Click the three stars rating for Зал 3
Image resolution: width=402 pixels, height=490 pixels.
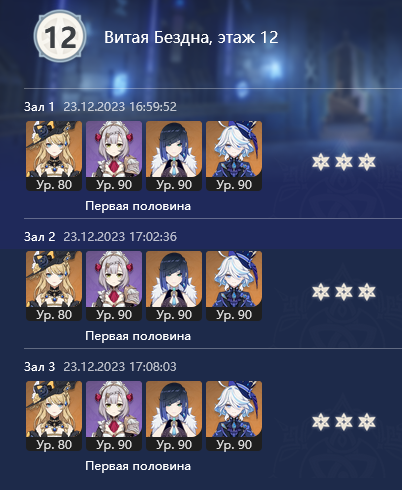tap(344, 422)
